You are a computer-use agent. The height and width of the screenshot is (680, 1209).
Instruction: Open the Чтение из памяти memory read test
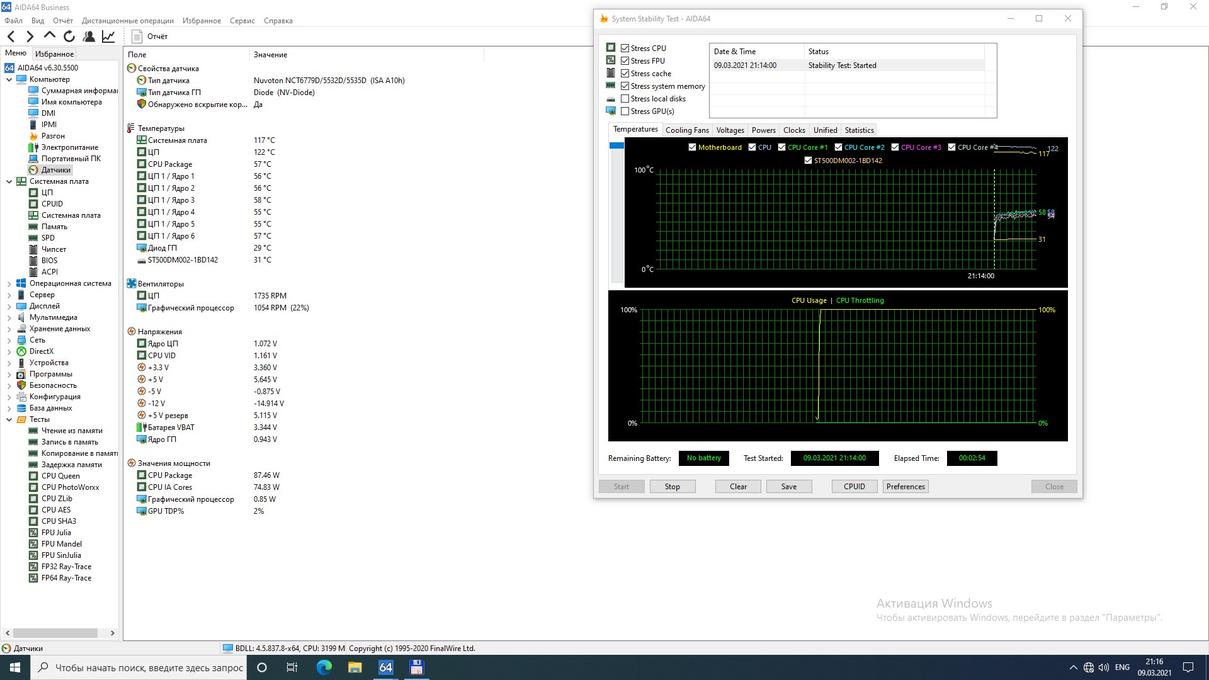coord(71,431)
